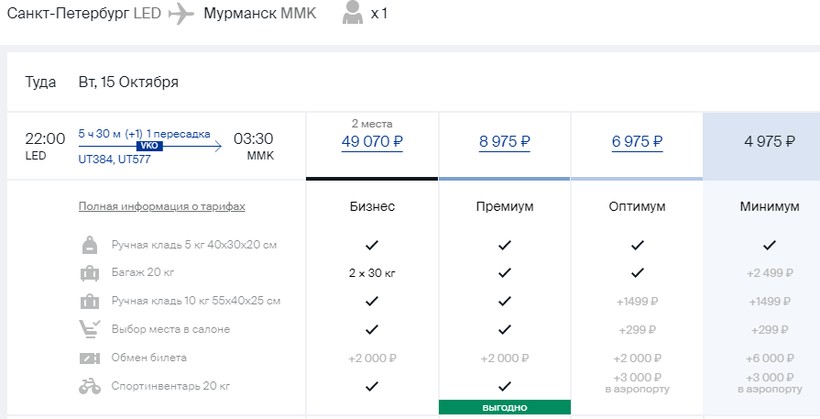The height and width of the screenshot is (419, 820).
Task: Click the passenger count person icon
Action: (352, 14)
